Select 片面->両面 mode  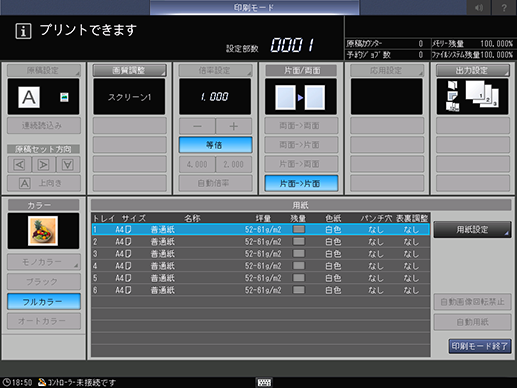coord(301,164)
